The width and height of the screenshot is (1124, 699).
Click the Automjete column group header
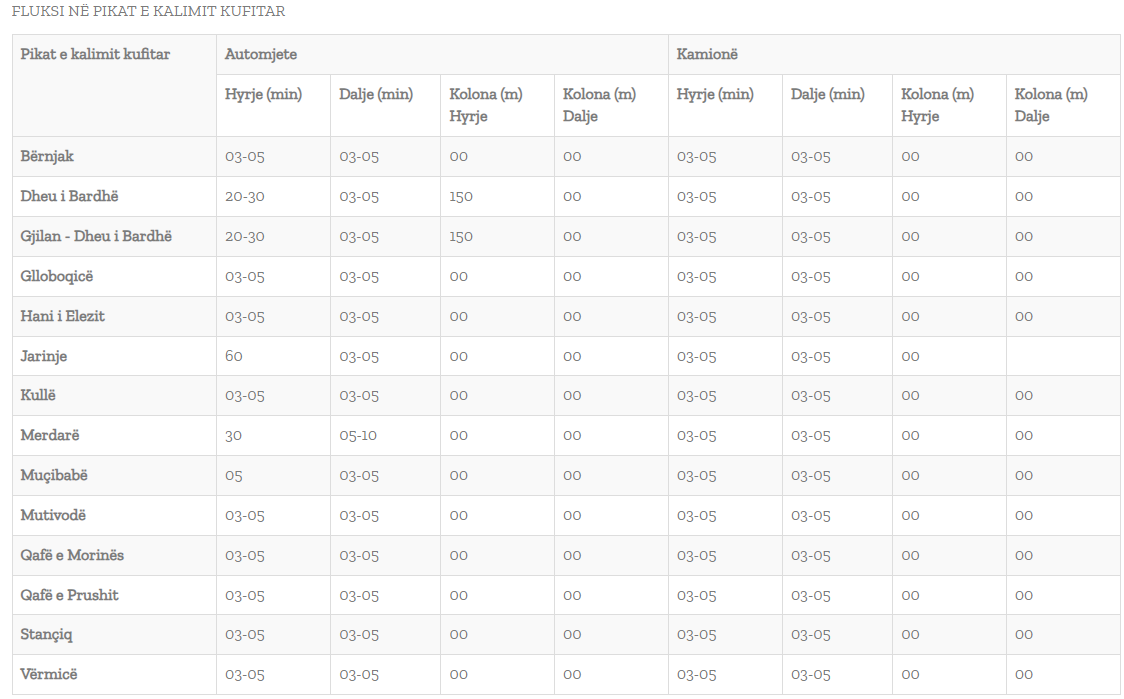[261, 54]
